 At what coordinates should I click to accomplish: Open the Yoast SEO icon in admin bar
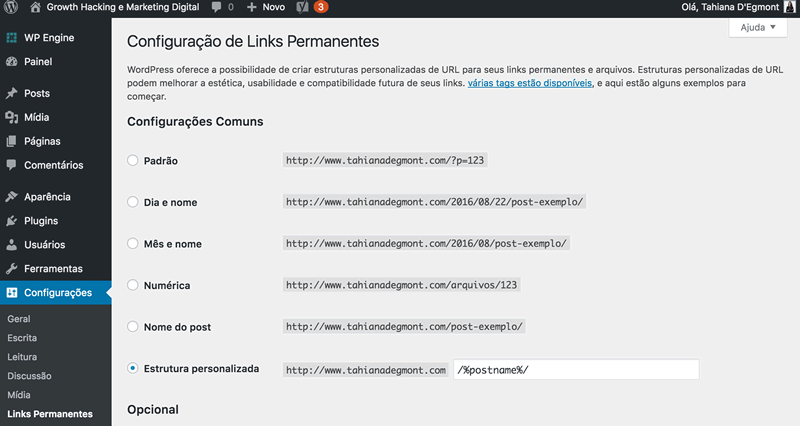303,7
